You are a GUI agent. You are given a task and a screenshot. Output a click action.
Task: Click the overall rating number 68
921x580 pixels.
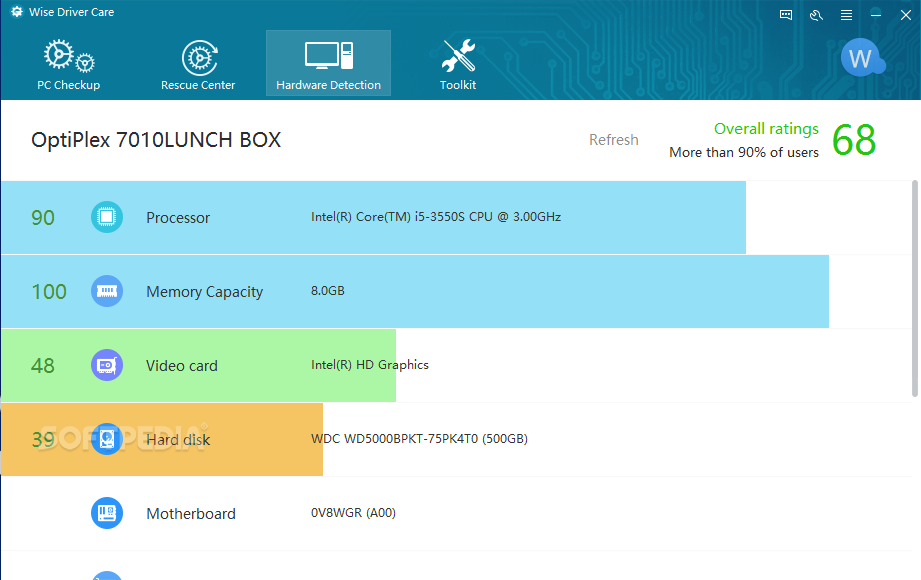coord(854,140)
